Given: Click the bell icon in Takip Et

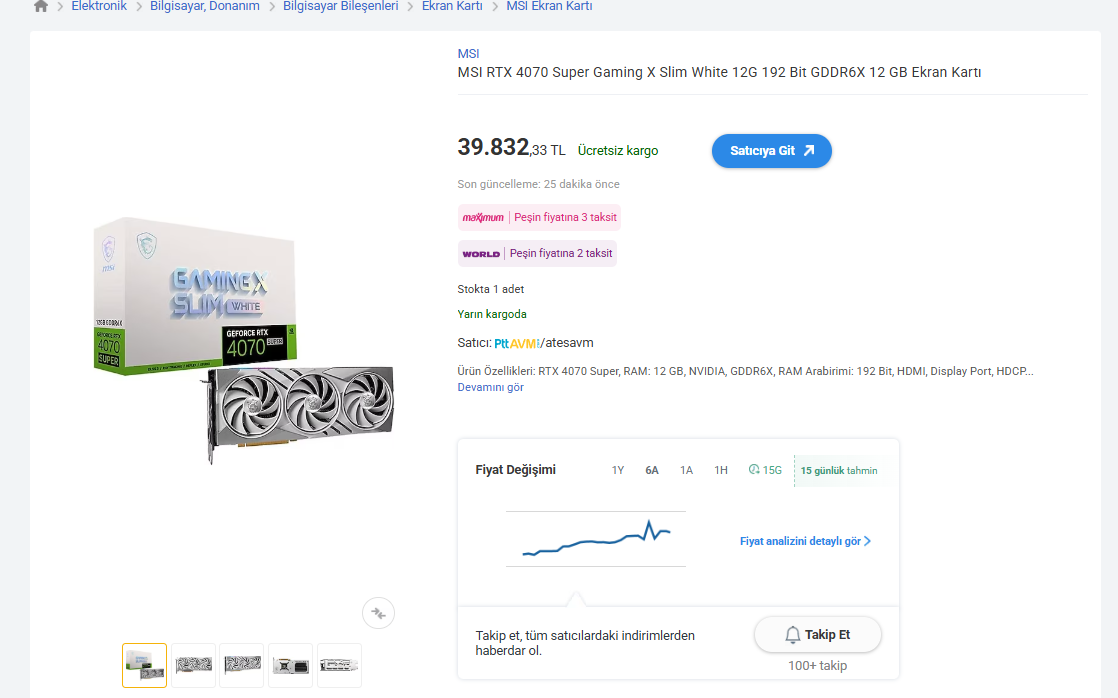Looking at the screenshot, I should (792, 635).
